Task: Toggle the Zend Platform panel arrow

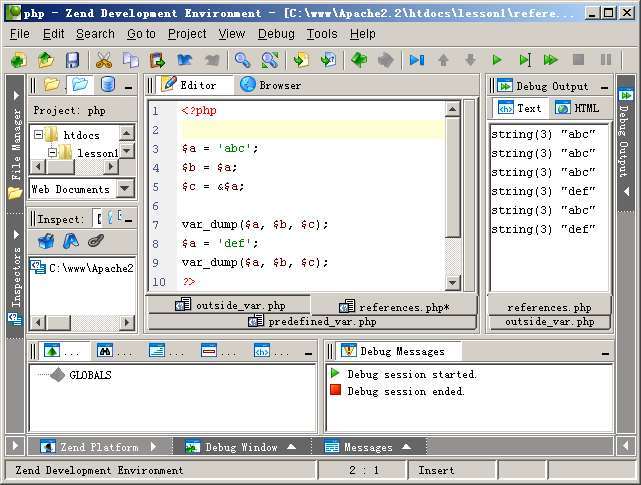Action: coord(153,446)
